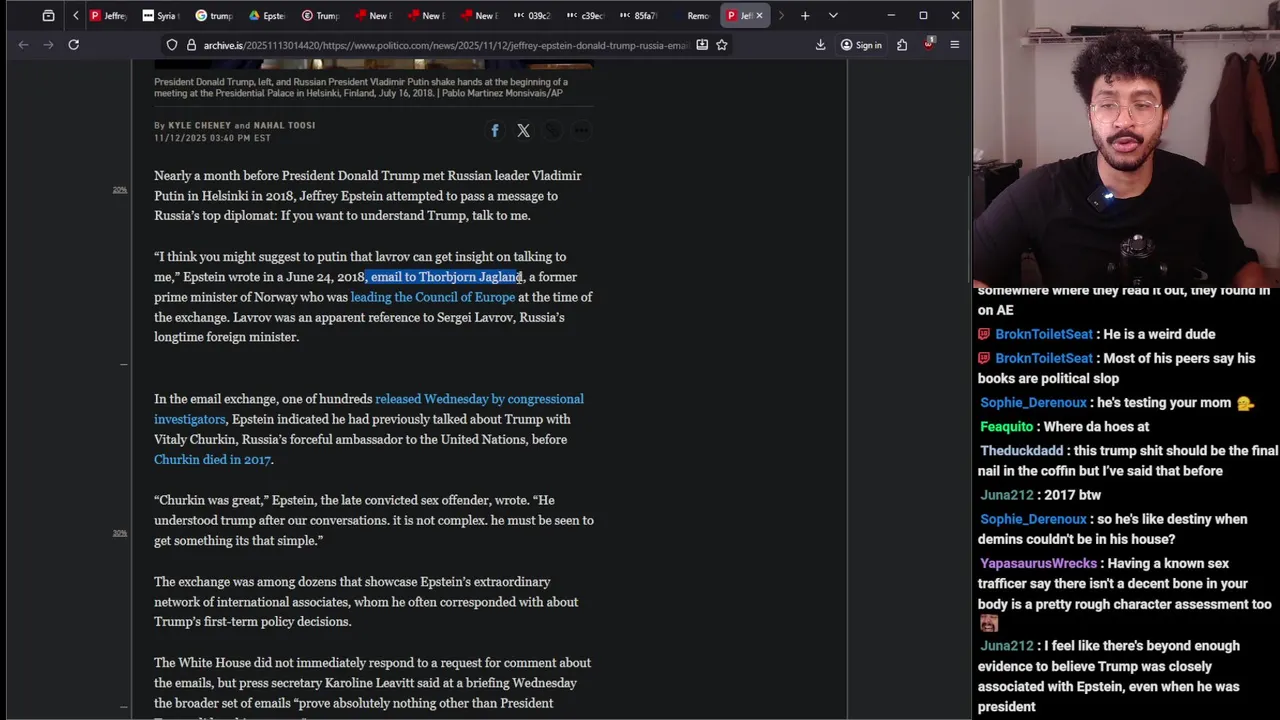This screenshot has height=720, width=1280.
Task: Go back to previous page
Action: (24, 44)
